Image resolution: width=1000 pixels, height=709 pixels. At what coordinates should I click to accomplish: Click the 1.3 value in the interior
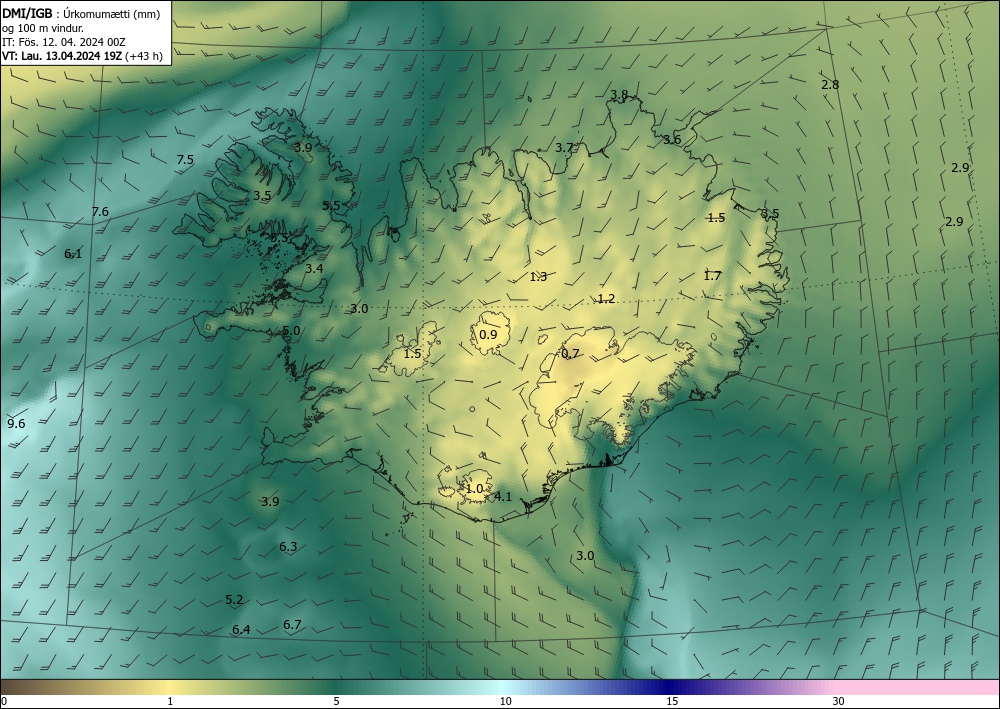pos(538,276)
